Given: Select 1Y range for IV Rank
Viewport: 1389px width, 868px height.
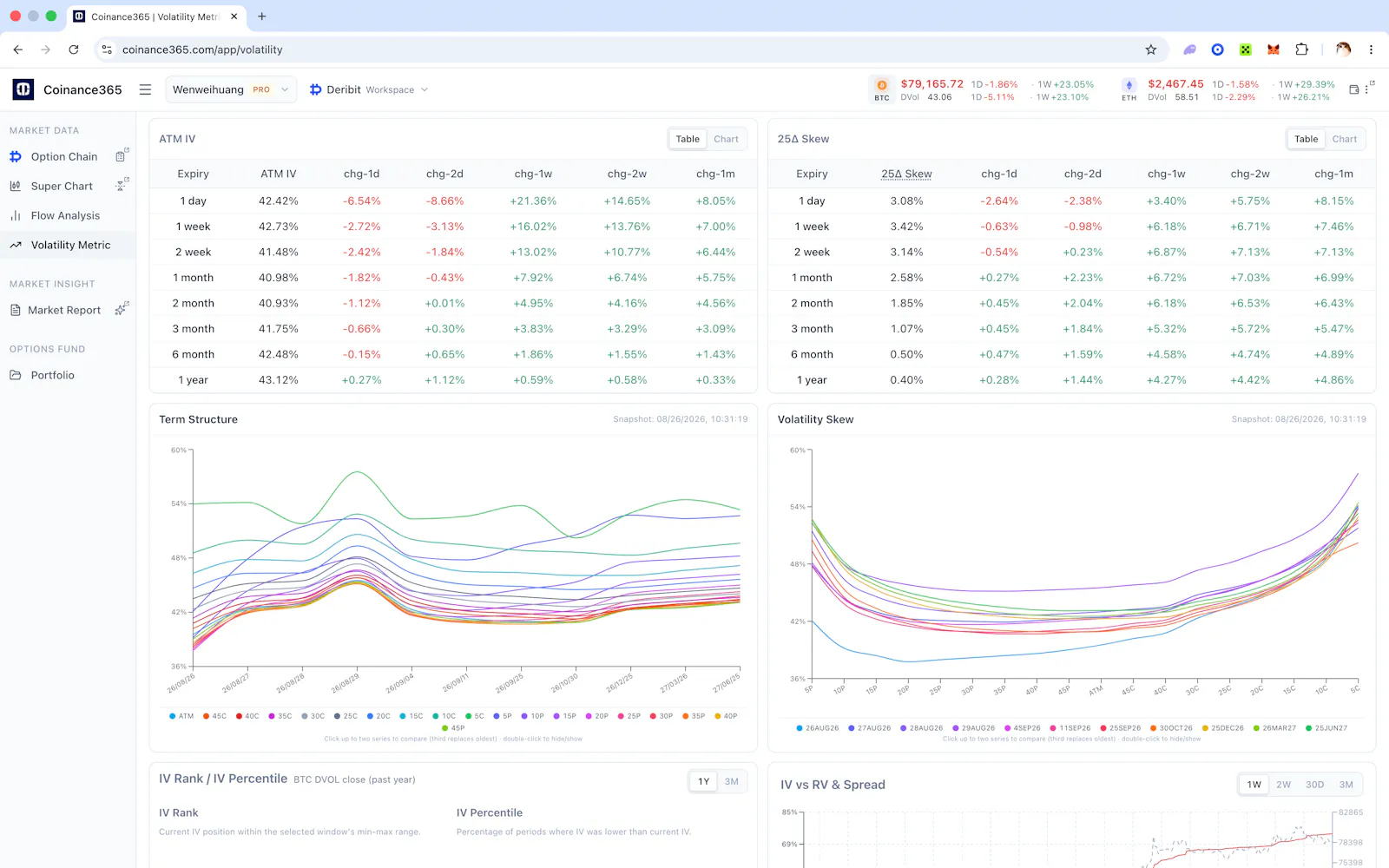Looking at the screenshot, I should pos(703,781).
